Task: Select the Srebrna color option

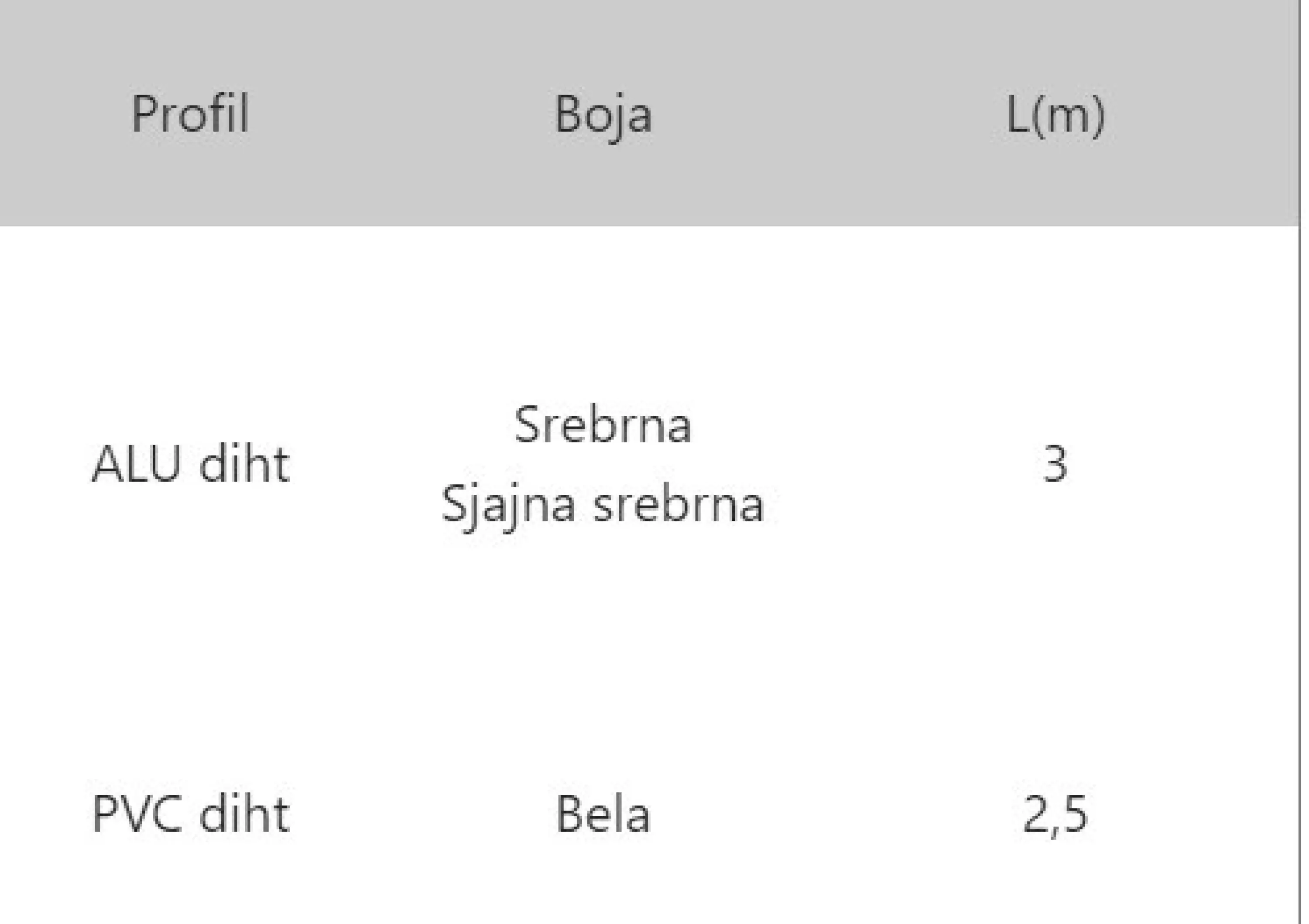Action: [x=603, y=425]
